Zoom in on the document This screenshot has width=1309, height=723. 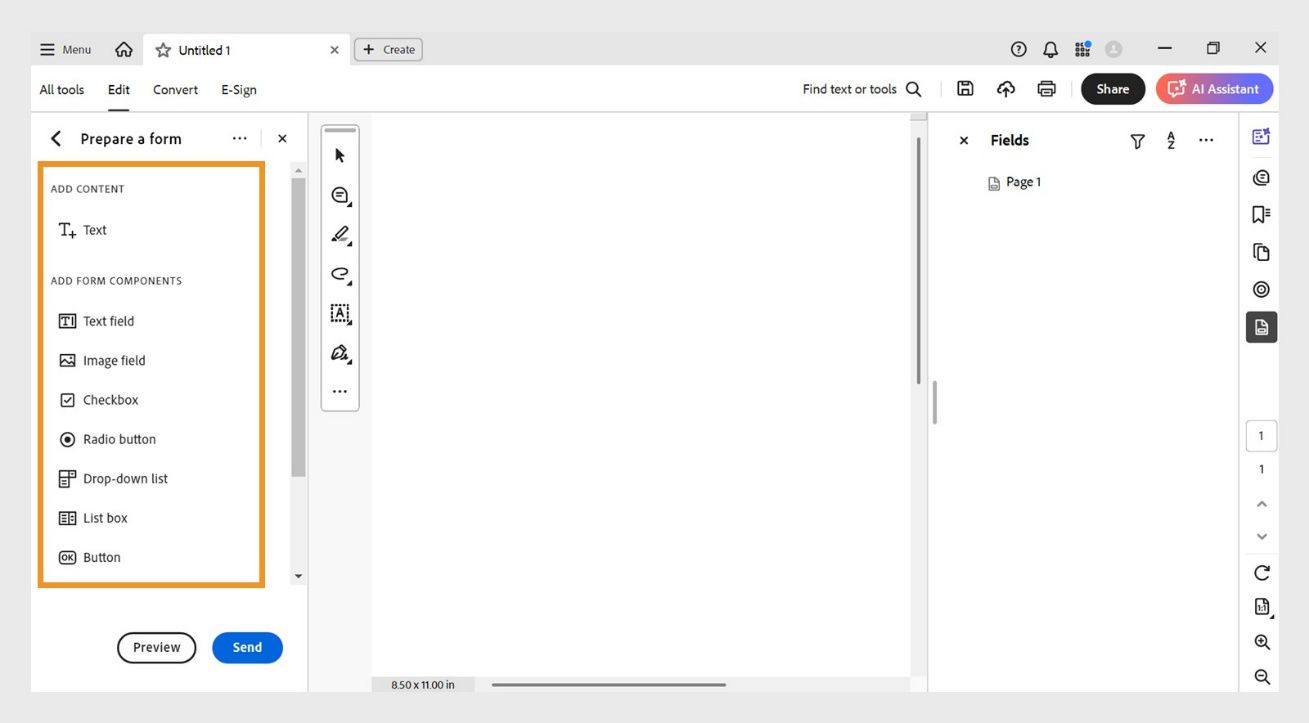pyautogui.click(x=1261, y=641)
